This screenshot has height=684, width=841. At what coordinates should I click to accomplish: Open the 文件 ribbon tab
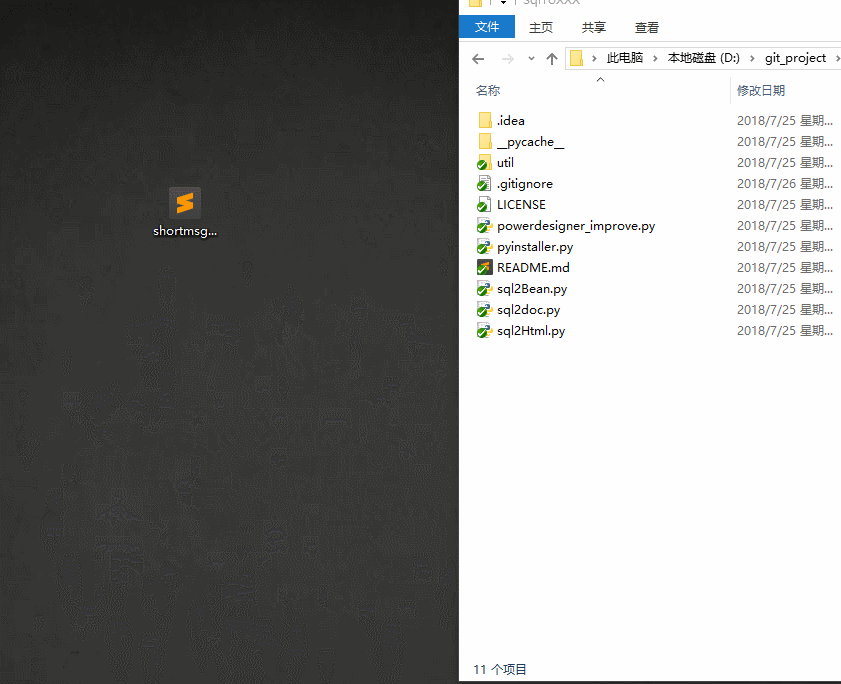click(x=487, y=27)
